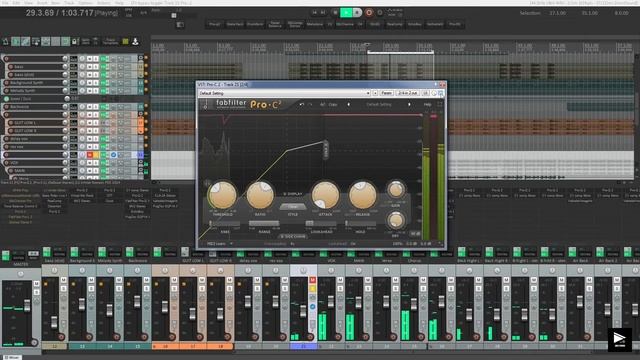
Task: Open the Options menu
Action: point(85,3)
